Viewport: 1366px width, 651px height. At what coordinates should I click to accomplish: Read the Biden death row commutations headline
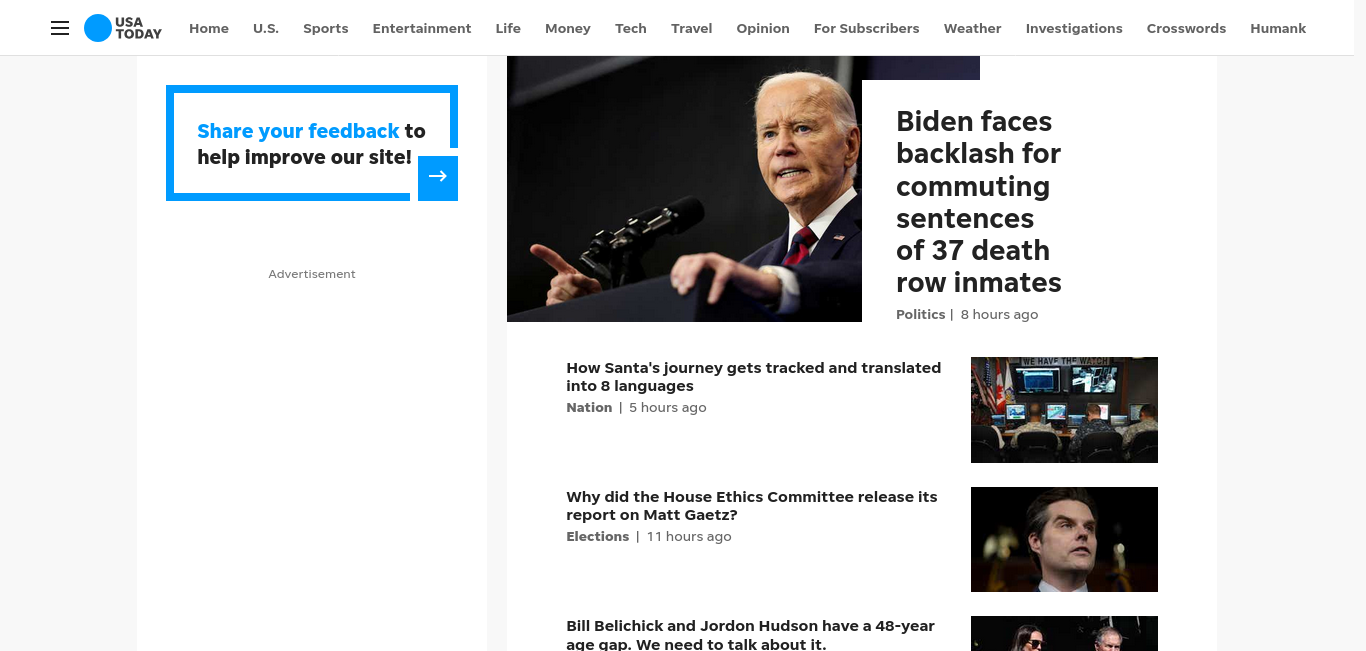point(978,202)
